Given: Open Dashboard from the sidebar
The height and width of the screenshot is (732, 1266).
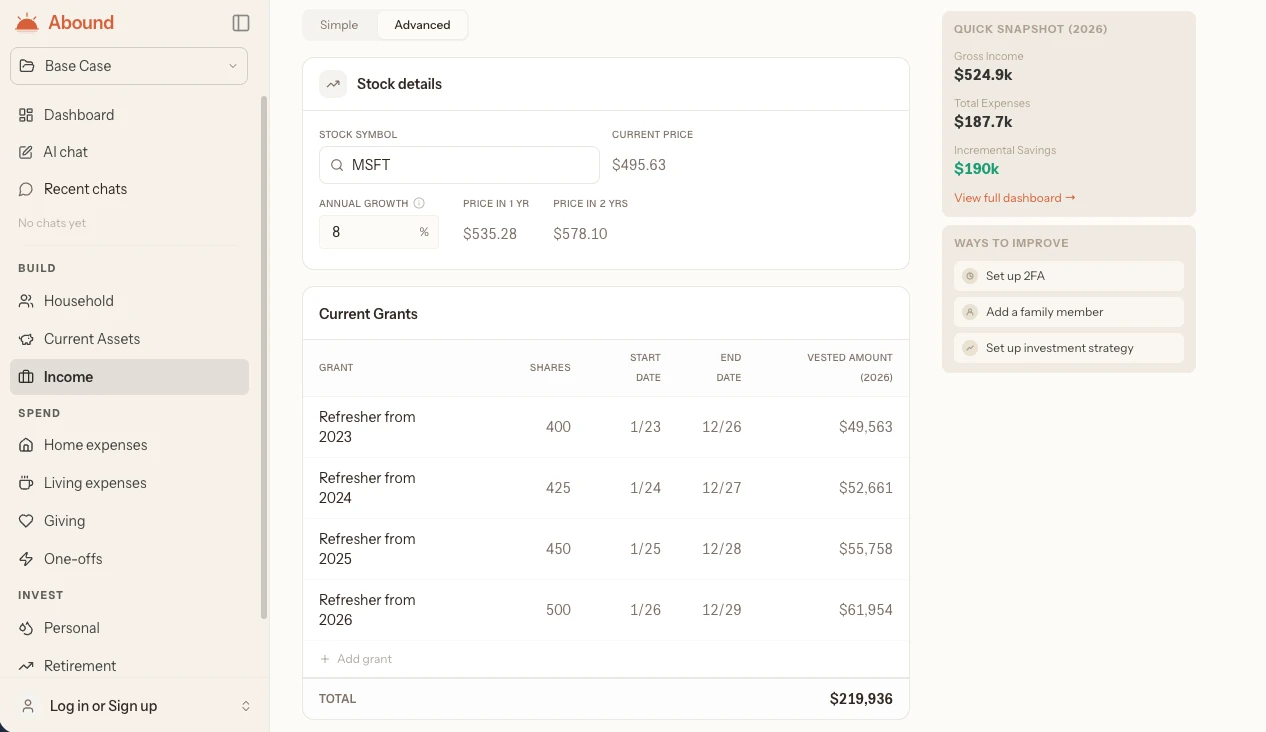Looking at the screenshot, I should (129, 115).
